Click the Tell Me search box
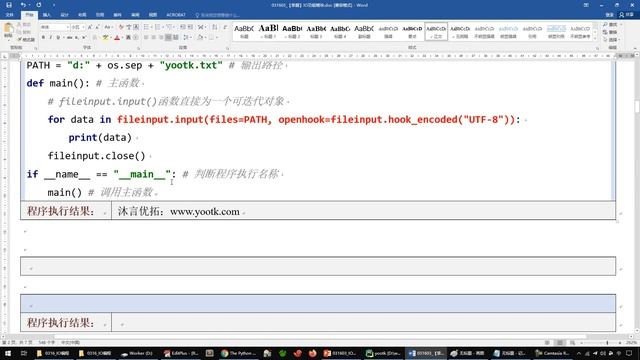Viewport: 640px width, 360px height. coord(218,15)
